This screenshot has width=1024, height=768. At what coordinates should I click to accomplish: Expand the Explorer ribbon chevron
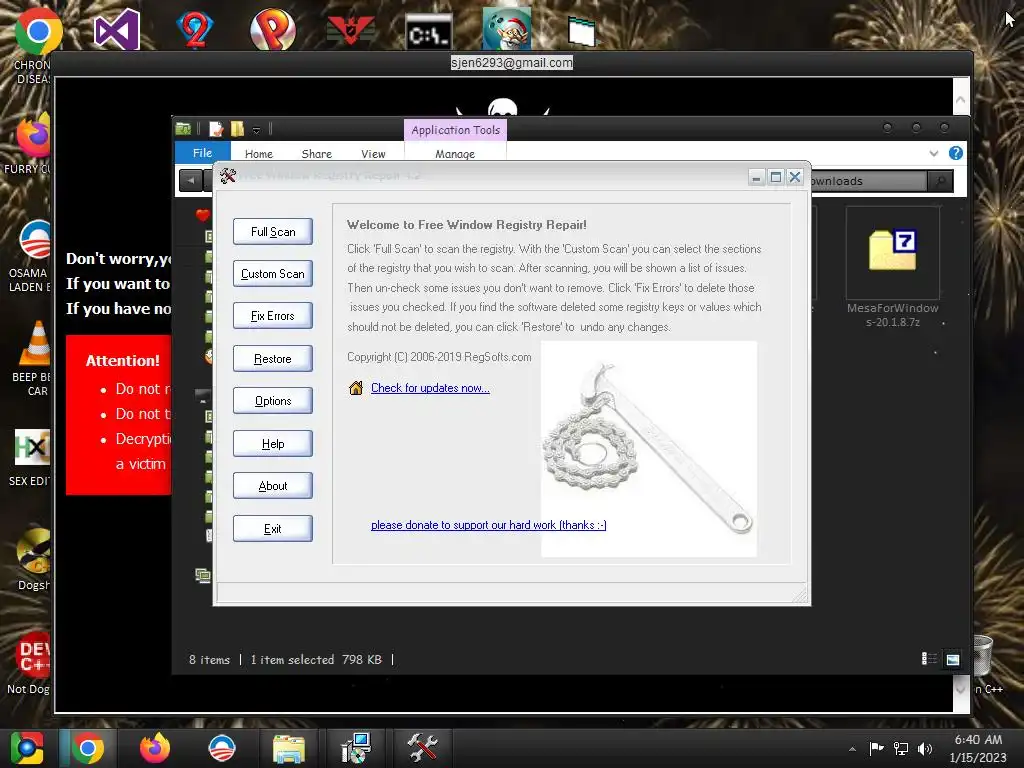click(934, 153)
